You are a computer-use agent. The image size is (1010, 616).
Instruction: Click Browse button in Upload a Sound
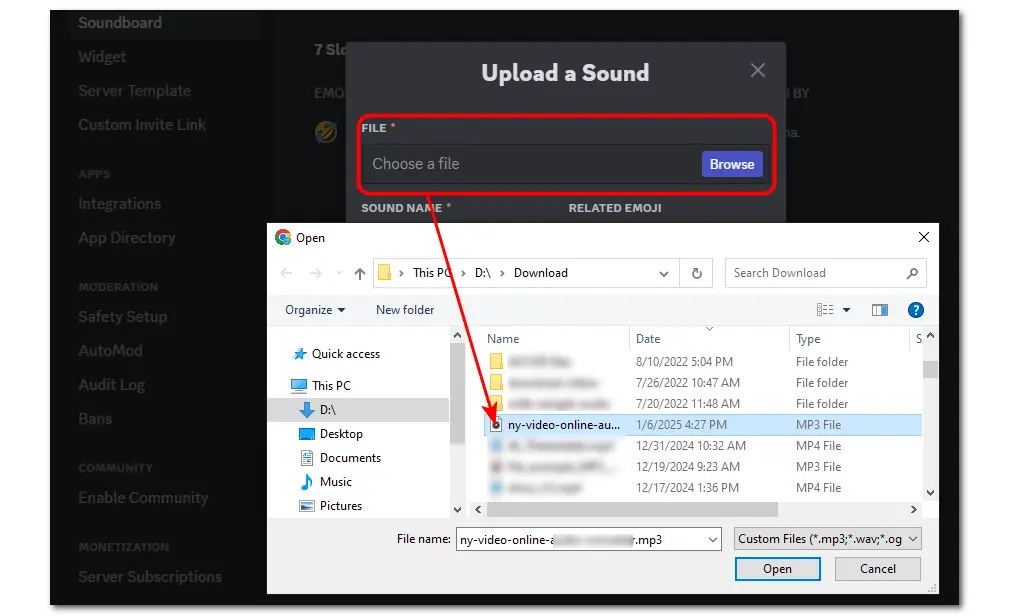732,164
